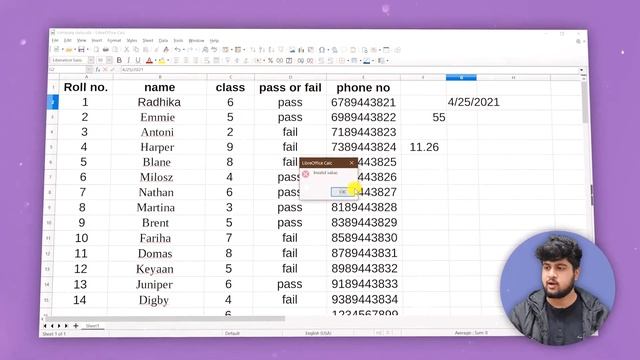Open the View menu
The image size is (640, 360).
point(82,40)
